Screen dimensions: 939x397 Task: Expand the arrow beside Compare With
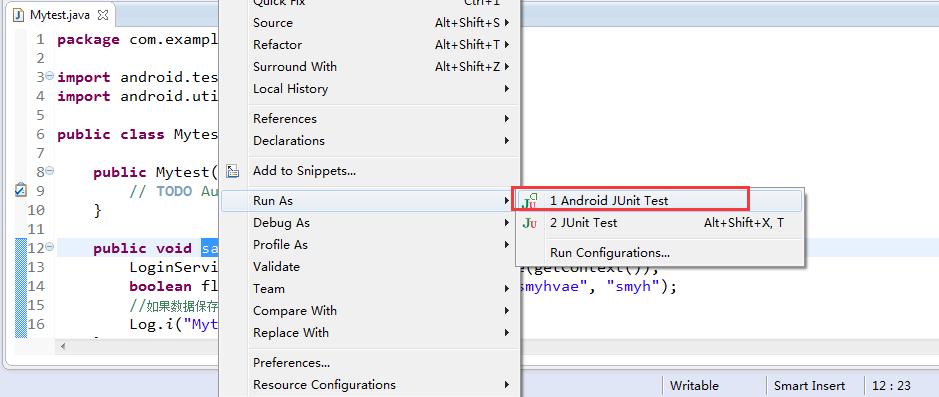click(x=507, y=311)
